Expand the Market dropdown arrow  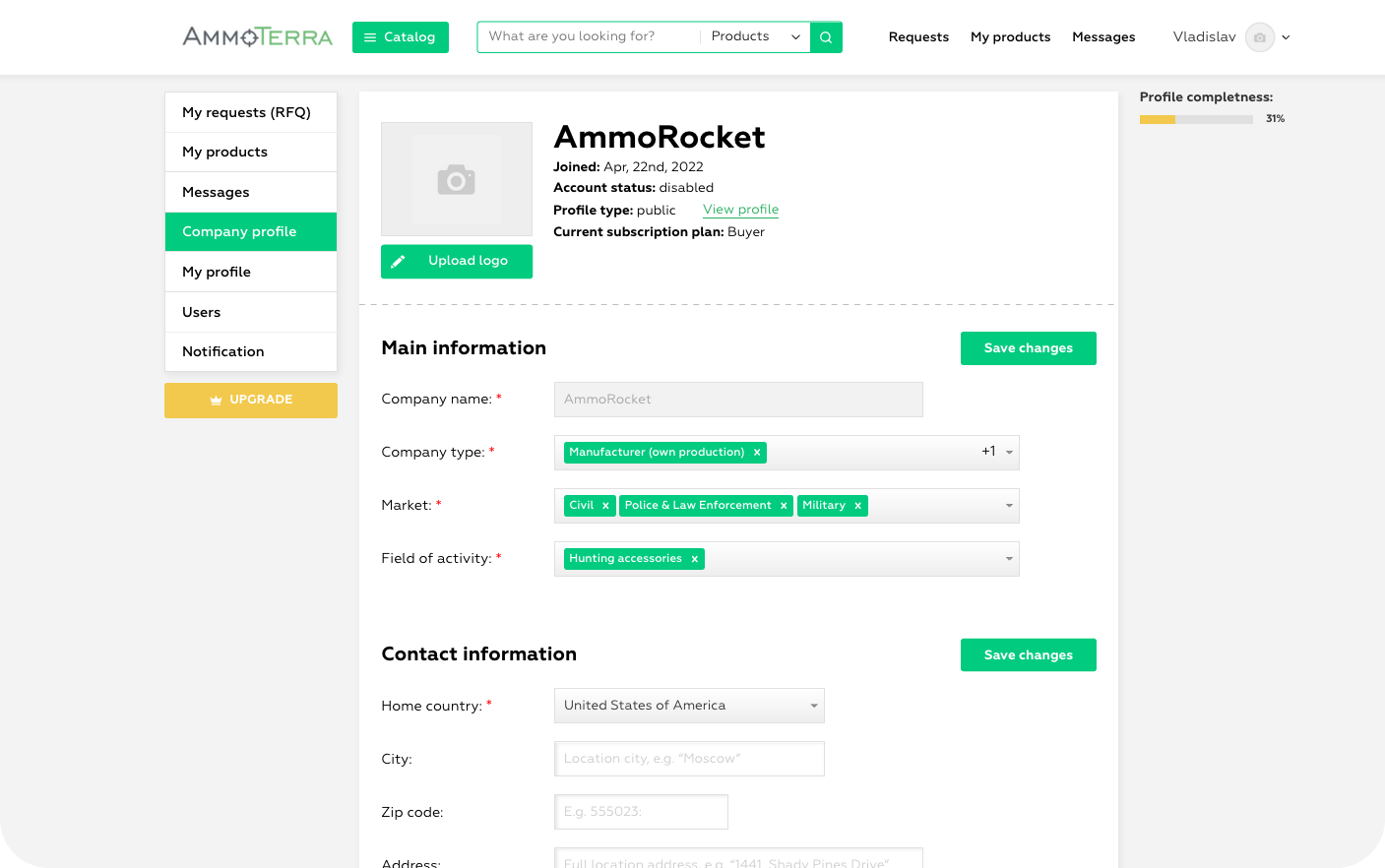click(1009, 506)
